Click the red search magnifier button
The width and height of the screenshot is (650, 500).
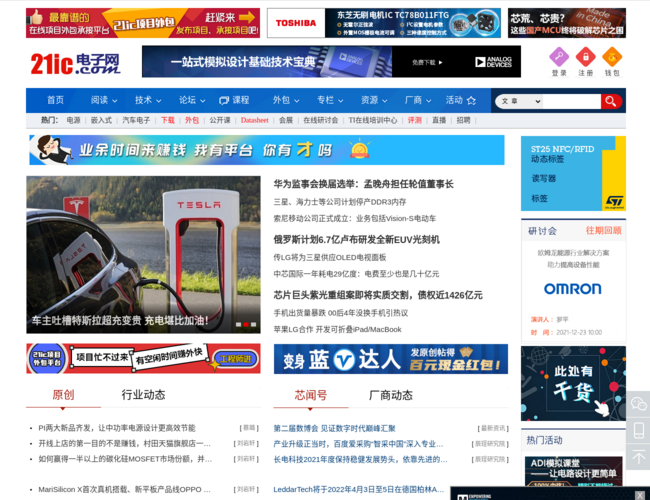pos(611,101)
